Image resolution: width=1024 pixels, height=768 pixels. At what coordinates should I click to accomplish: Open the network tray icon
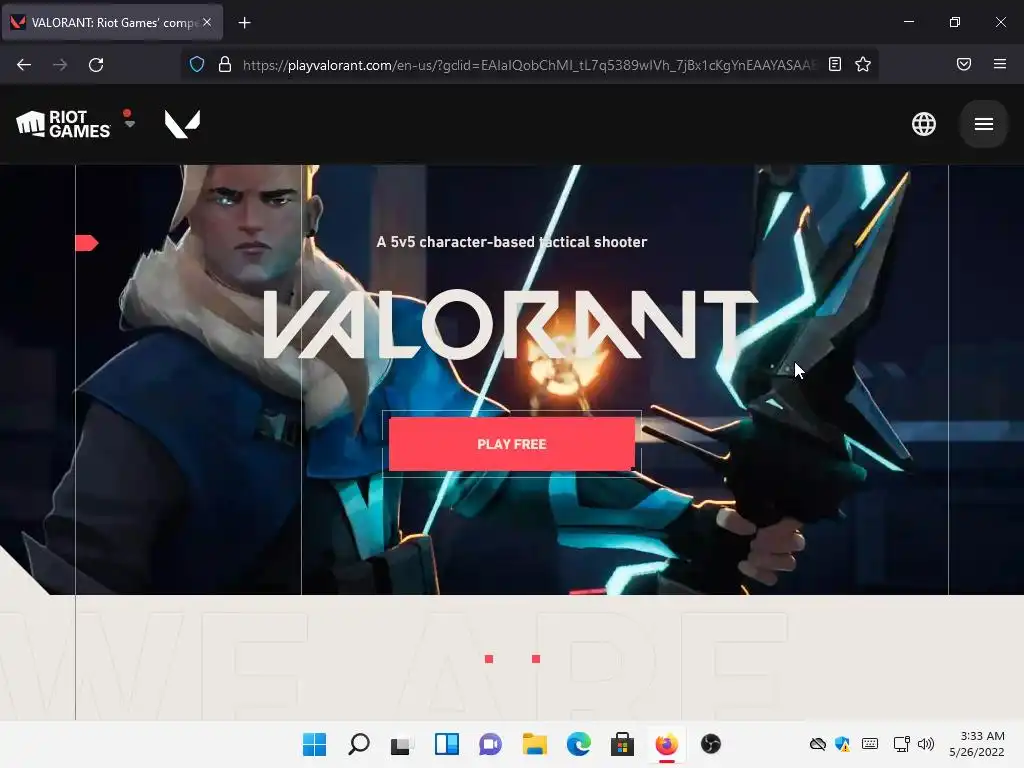pyautogui.click(x=902, y=744)
